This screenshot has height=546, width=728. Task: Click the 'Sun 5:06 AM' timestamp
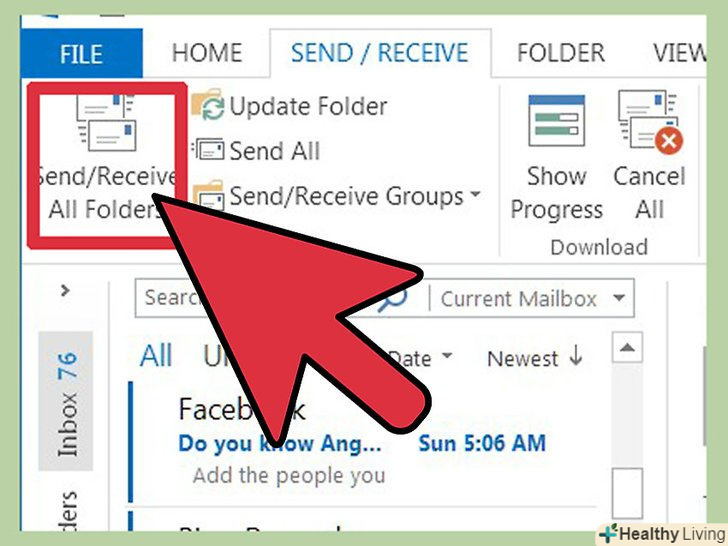[x=482, y=443]
